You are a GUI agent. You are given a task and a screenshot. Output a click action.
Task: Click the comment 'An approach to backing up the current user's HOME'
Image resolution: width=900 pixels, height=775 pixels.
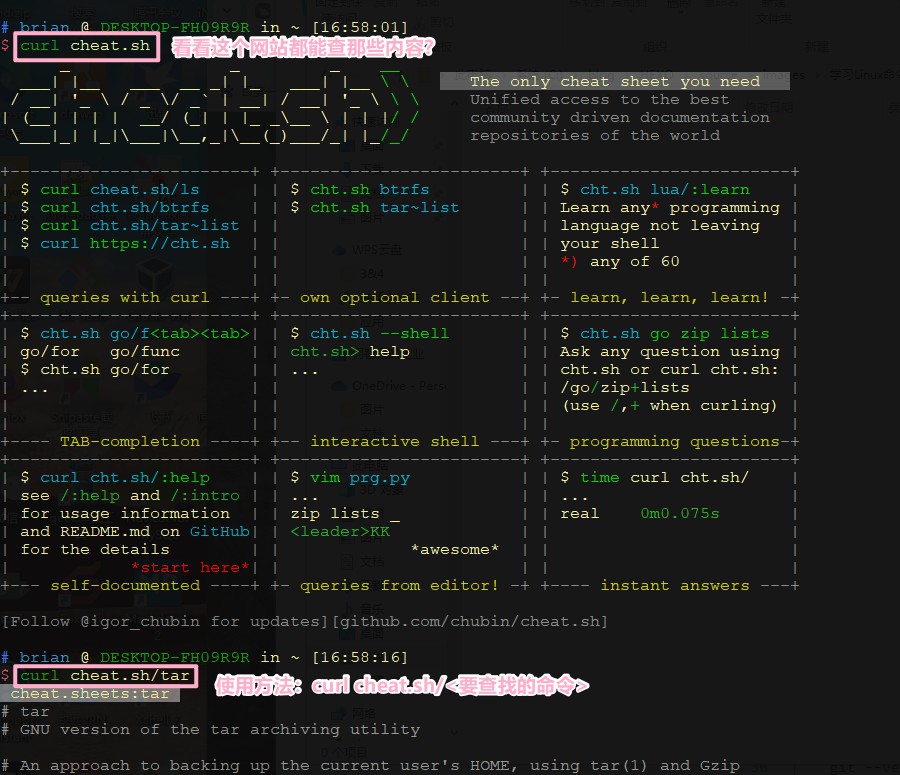(269, 766)
